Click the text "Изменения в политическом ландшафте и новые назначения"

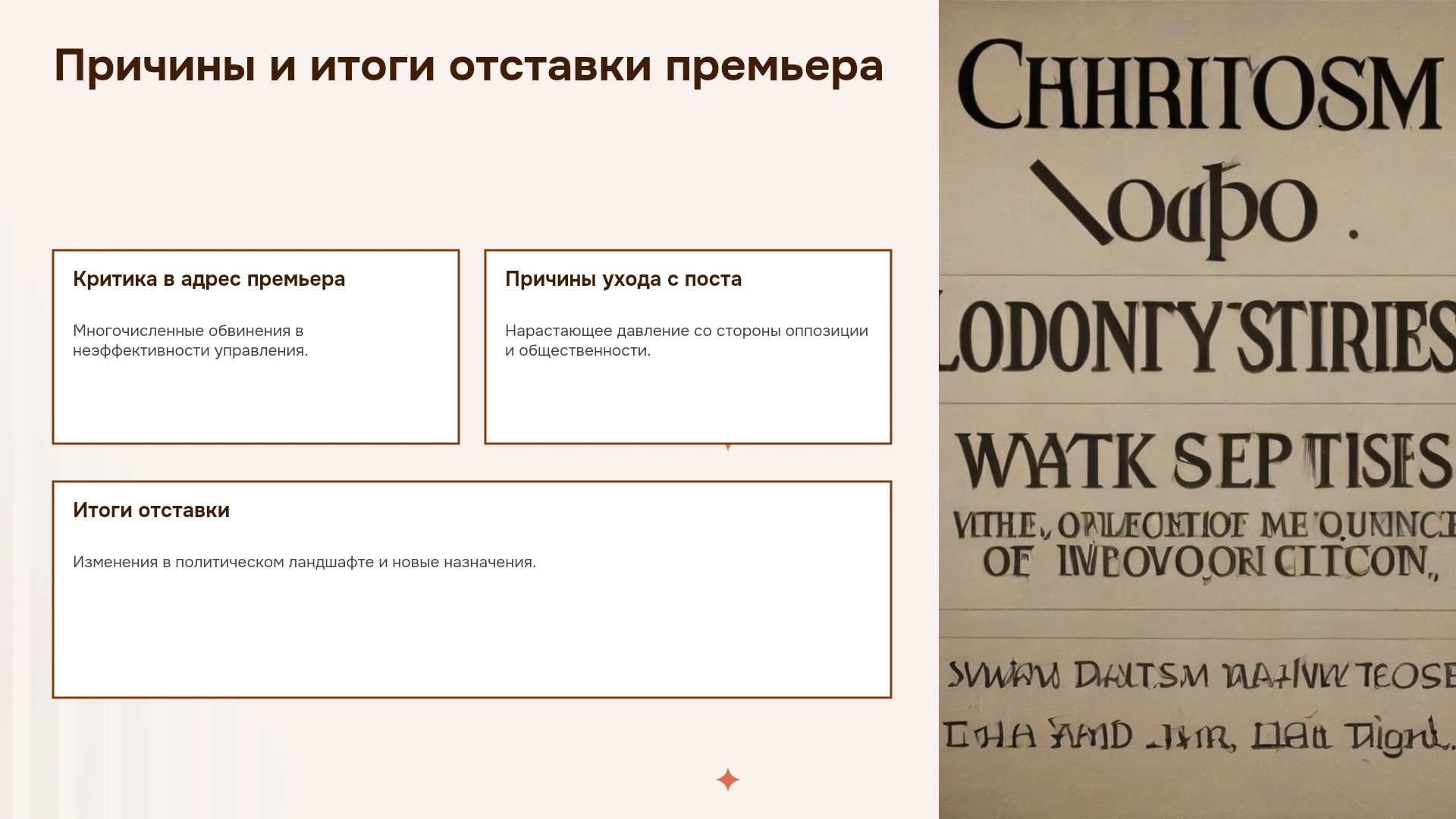pyautogui.click(x=304, y=562)
